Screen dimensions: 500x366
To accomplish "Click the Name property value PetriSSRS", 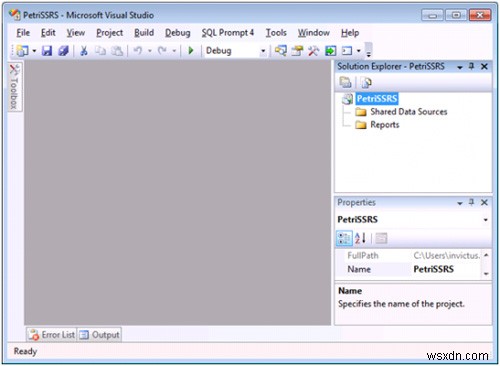I will coord(433,269).
